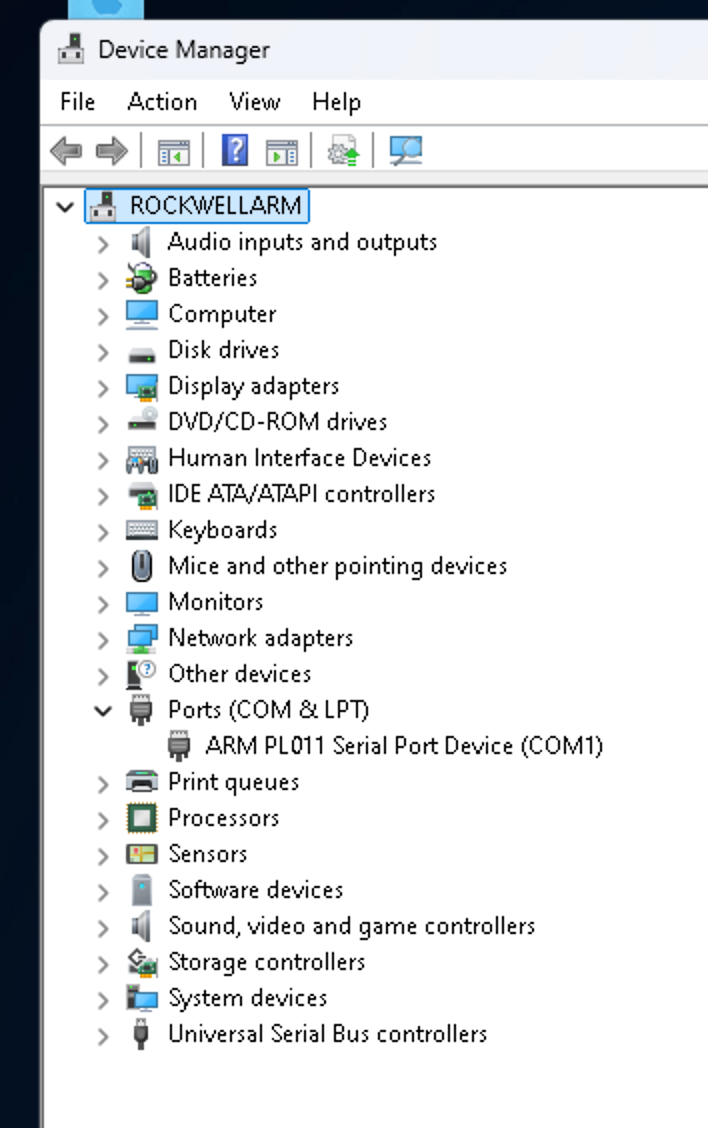Image resolution: width=708 pixels, height=1128 pixels.
Task: Click the Action pane toolbar icon
Action: [281, 152]
